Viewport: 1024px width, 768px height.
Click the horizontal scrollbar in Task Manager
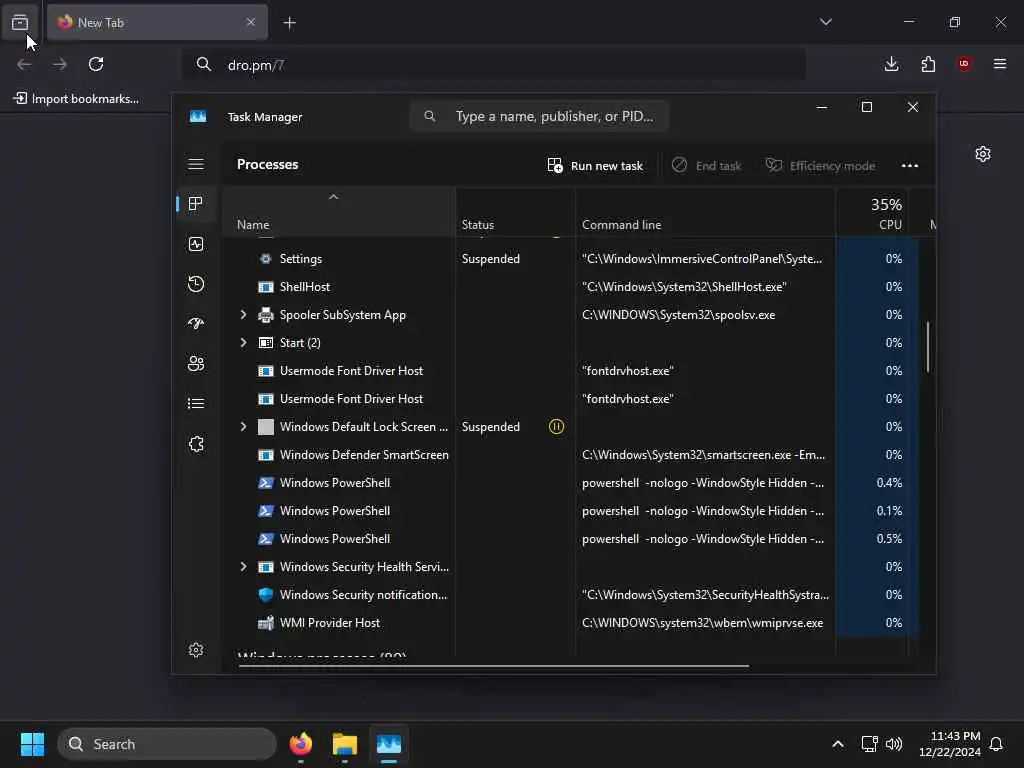pos(494,666)
